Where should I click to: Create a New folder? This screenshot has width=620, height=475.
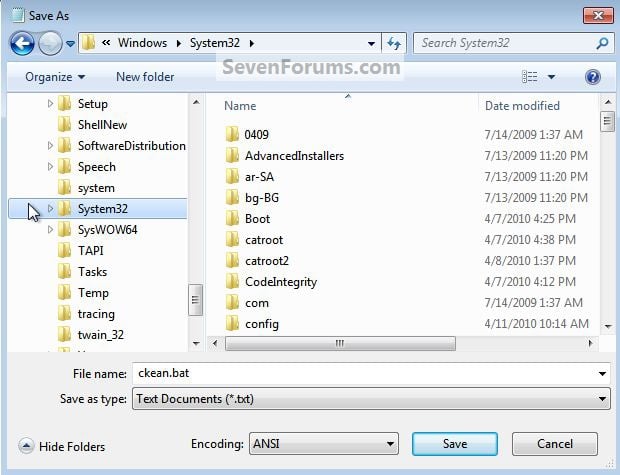[145, 77]
